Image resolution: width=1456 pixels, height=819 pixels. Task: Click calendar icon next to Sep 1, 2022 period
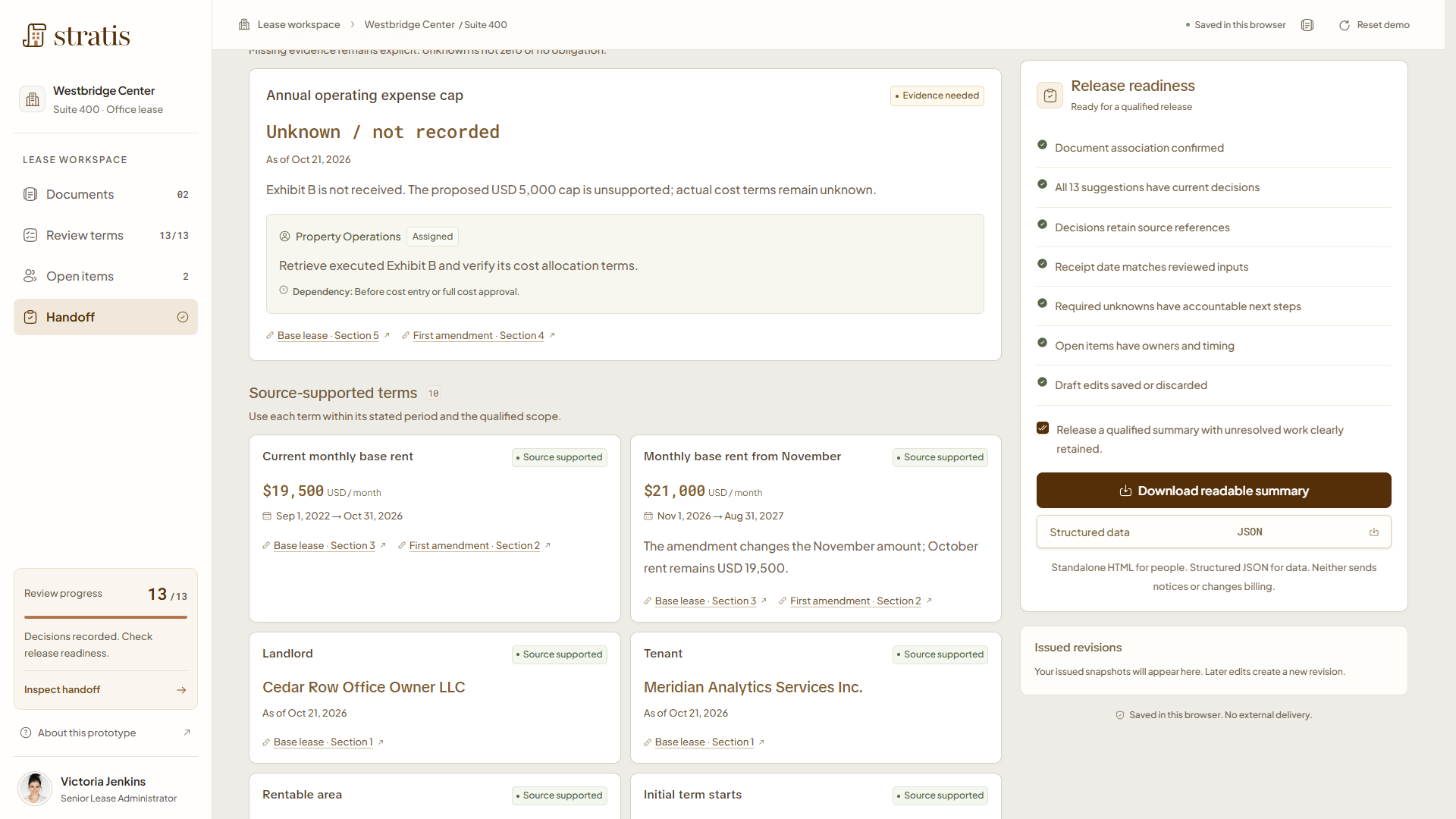[x=267, y=516]
